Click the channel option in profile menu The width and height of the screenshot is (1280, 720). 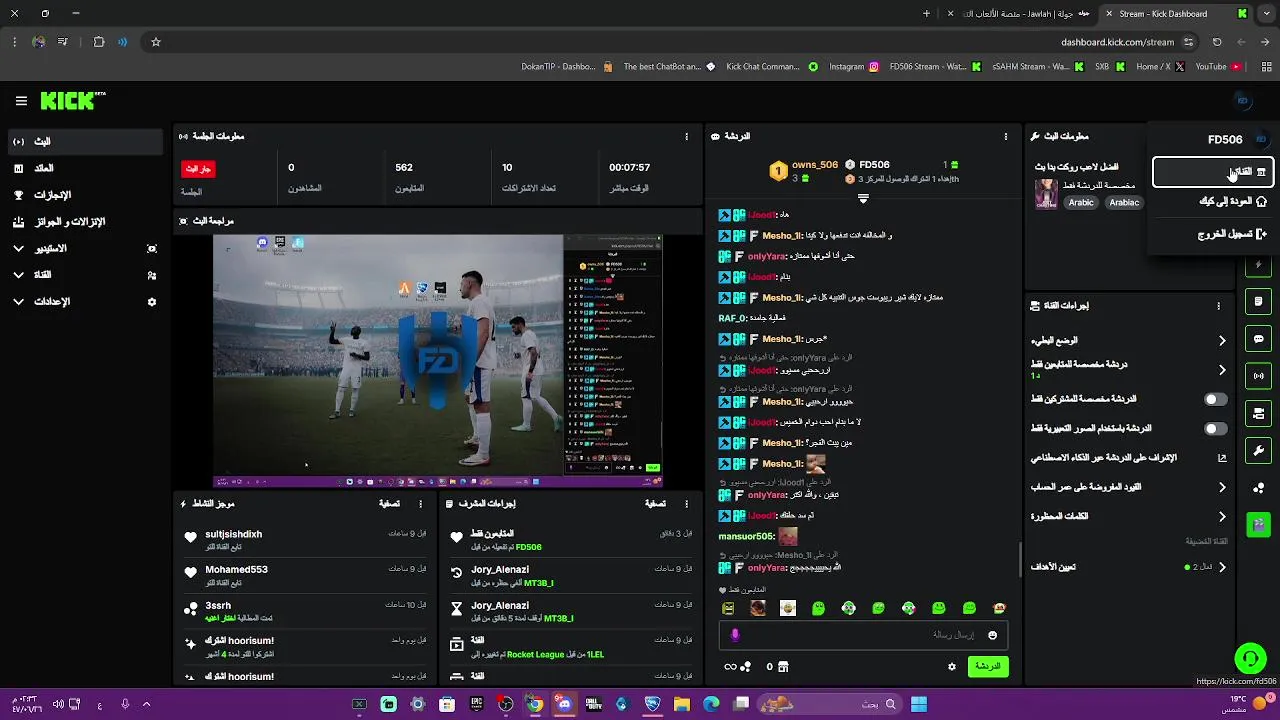(1212, 172)
